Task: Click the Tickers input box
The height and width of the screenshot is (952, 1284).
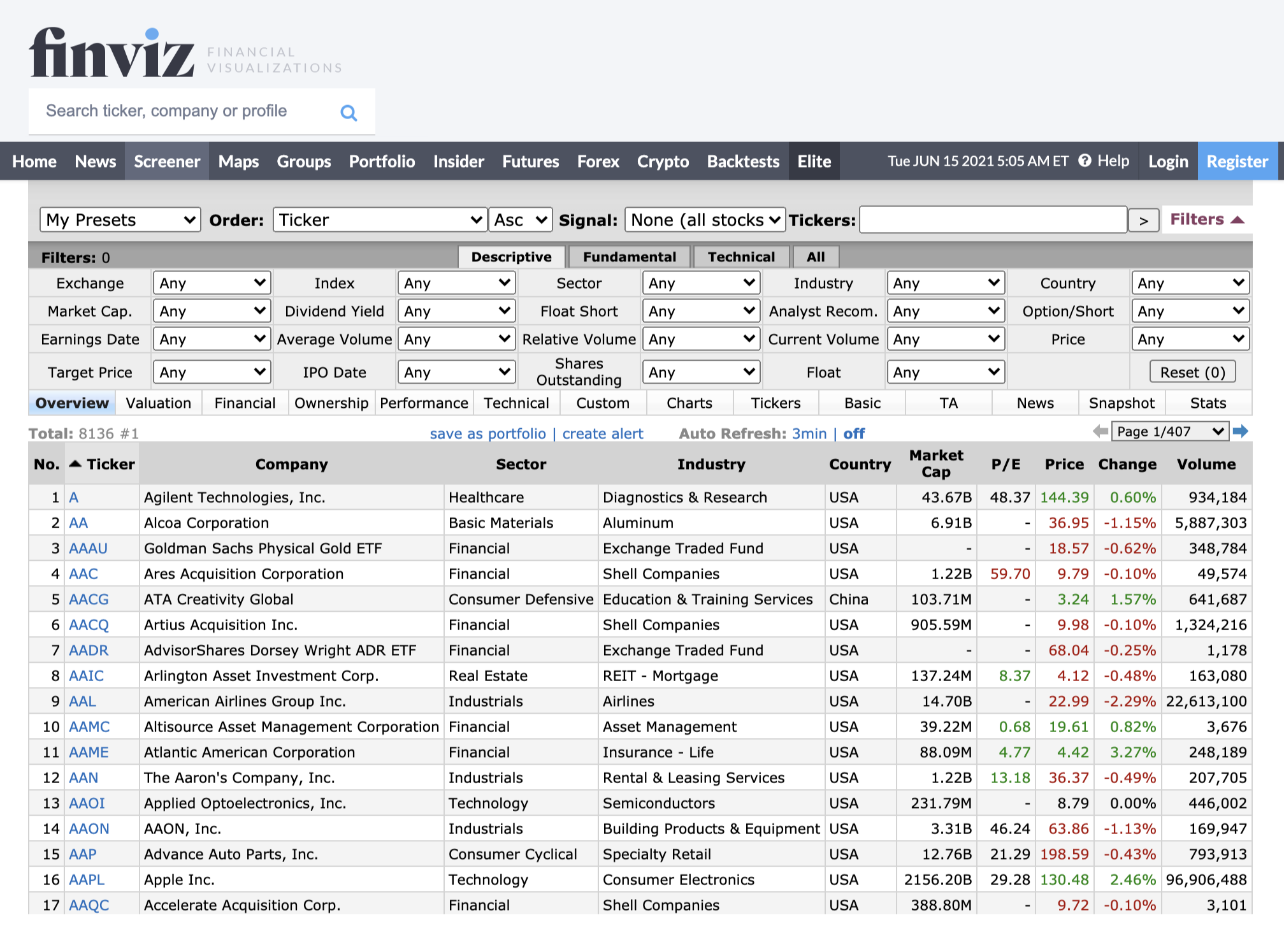Action: pyautogui.click(x=993, y=220)
